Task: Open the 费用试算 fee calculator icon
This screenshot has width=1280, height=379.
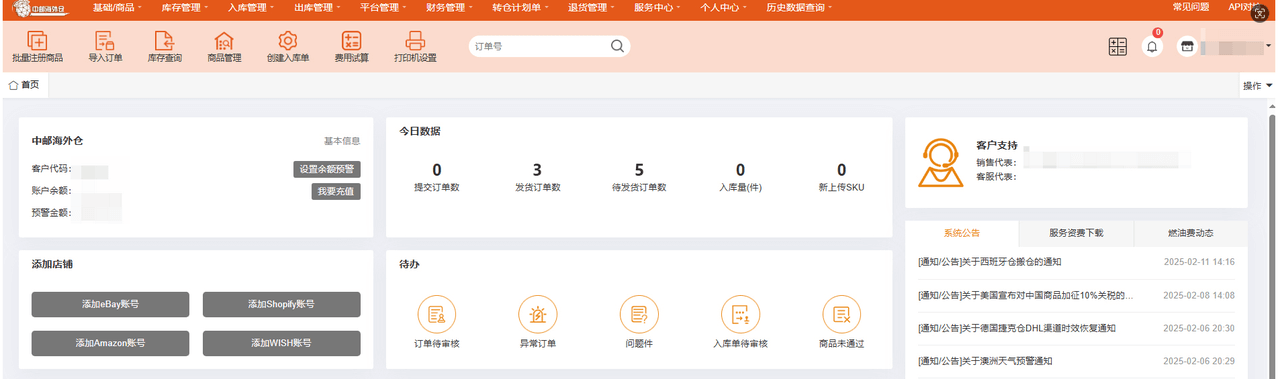Action: 351,41
